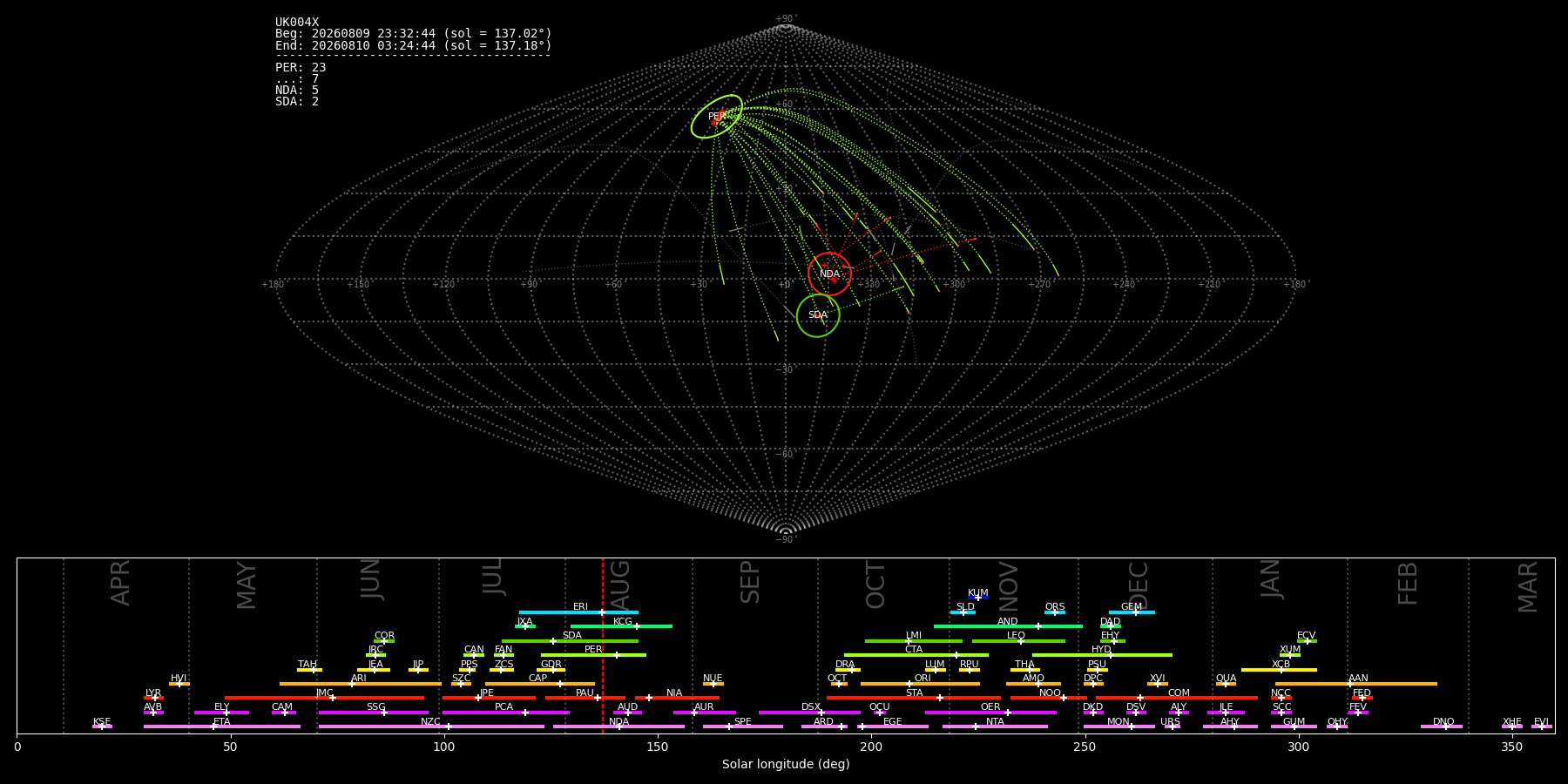
Task: Click the EVI shower label in the timeline
Action: [1542, 722]
